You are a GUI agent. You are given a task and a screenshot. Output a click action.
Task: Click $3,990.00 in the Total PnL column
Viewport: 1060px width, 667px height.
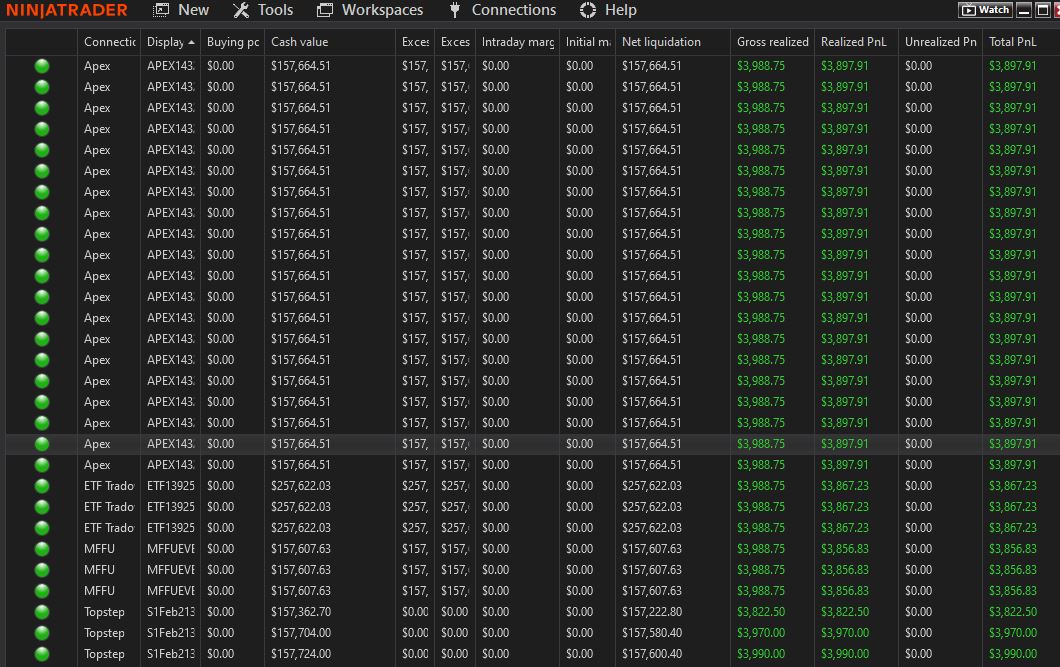tap(1013, 654)
